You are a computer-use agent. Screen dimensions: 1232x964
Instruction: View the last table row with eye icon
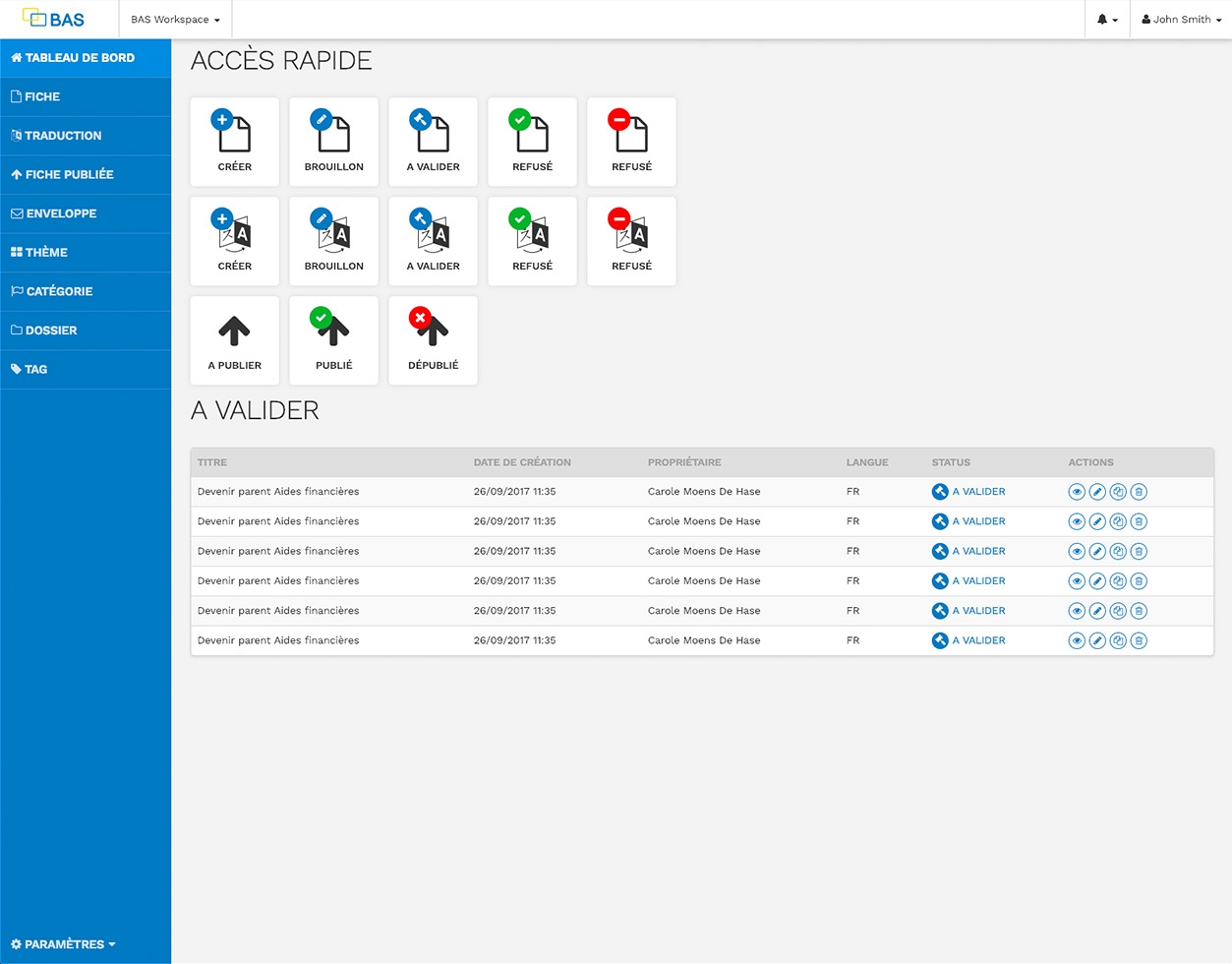coord(1077,640)
